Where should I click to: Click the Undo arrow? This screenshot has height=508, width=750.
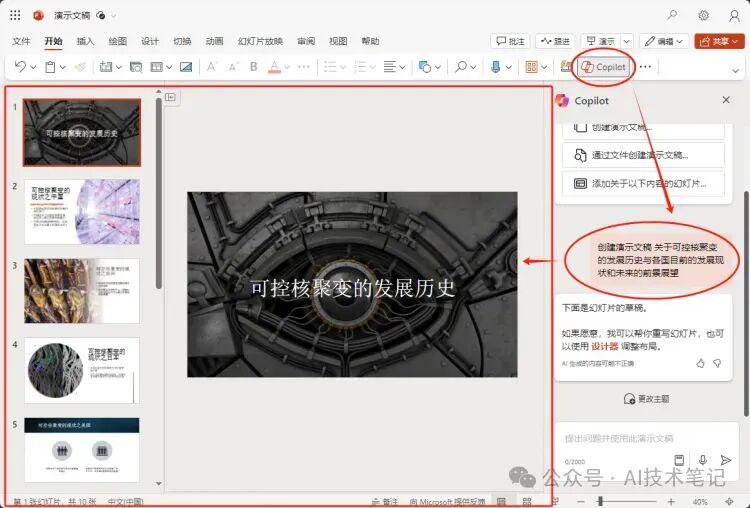20,66
